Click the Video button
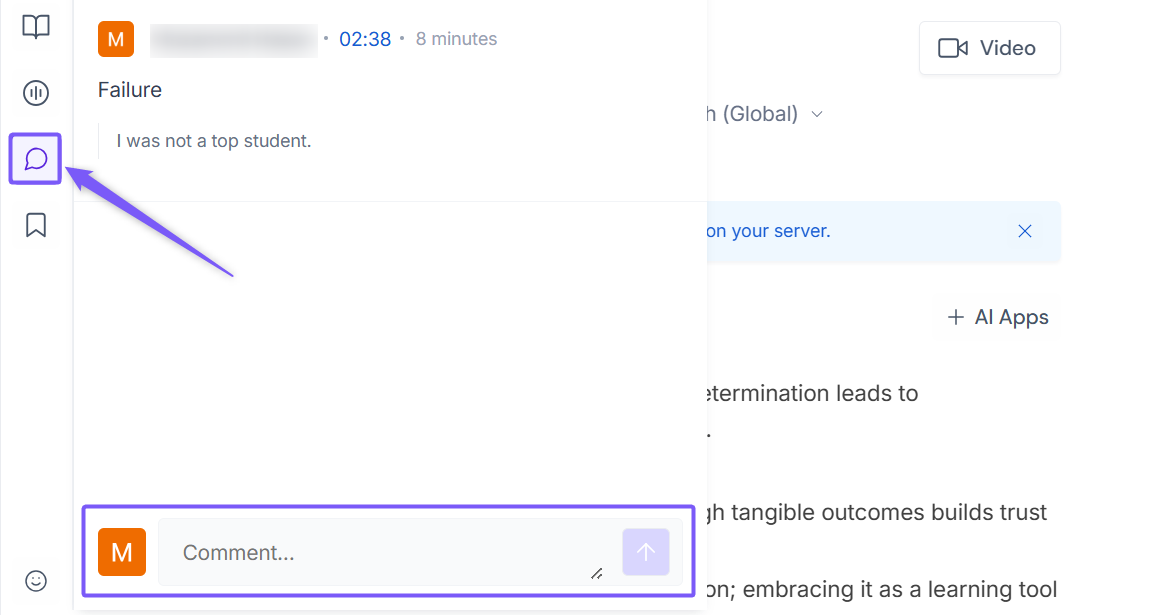 click(x=989, y=48)
